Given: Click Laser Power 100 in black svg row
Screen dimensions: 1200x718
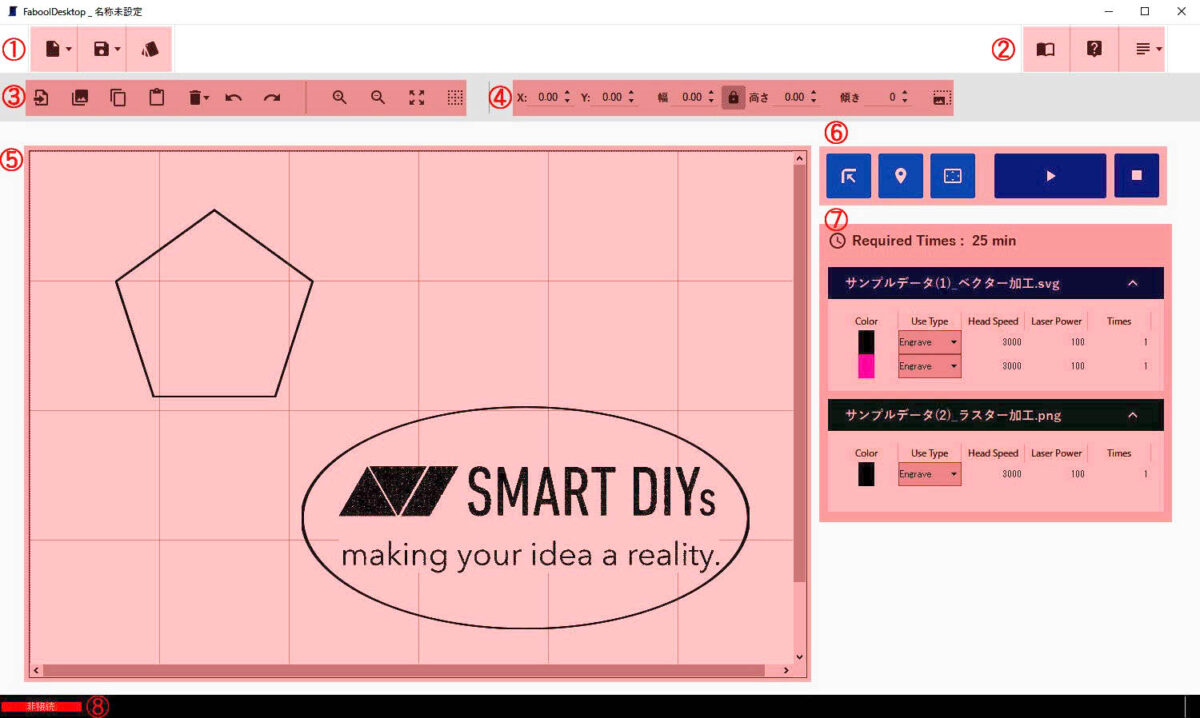Looking at the screenshot, I should (1077, 342).
